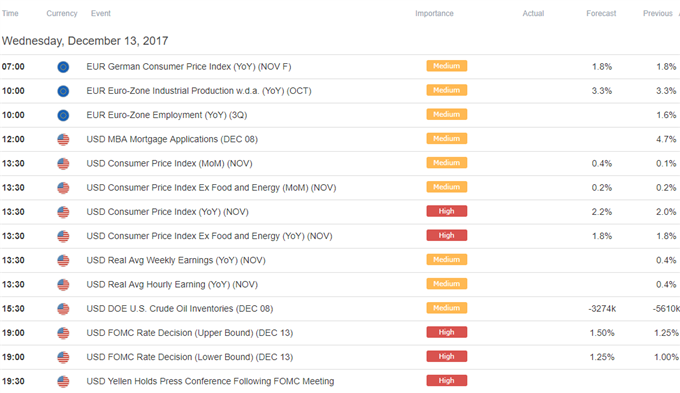Image resolution: width=680 pixels, height=393 pixels.
Task: Click the -3274k forecast value
Action: coord(602,309)
